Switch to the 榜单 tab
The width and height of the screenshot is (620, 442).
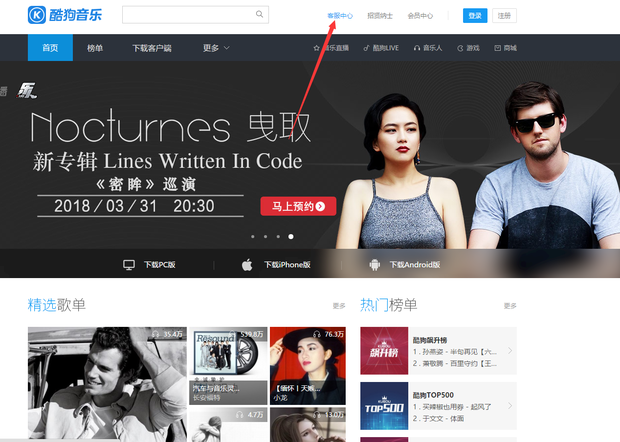[x=95, y=48]
